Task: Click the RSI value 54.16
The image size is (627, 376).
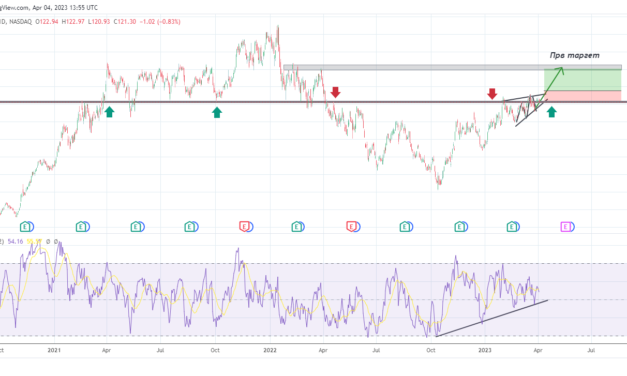Action: point(15,242)
